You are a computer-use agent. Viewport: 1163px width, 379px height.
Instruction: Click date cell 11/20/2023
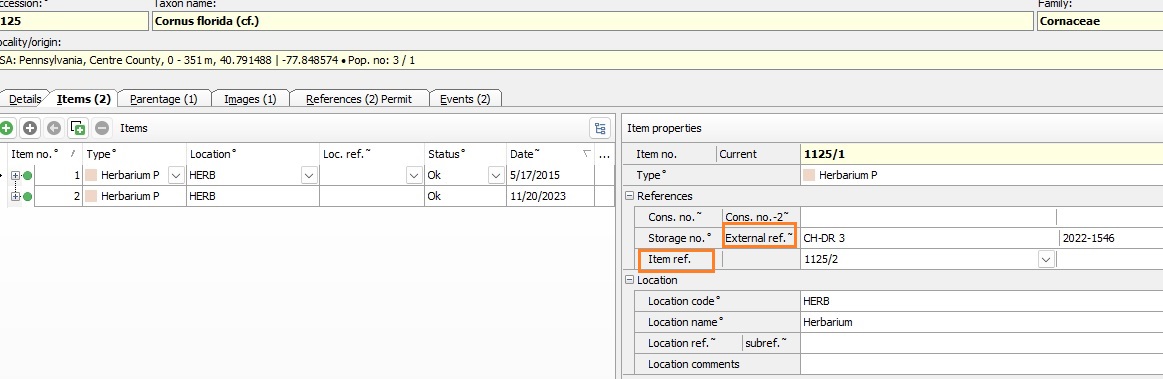coord(550,197)
